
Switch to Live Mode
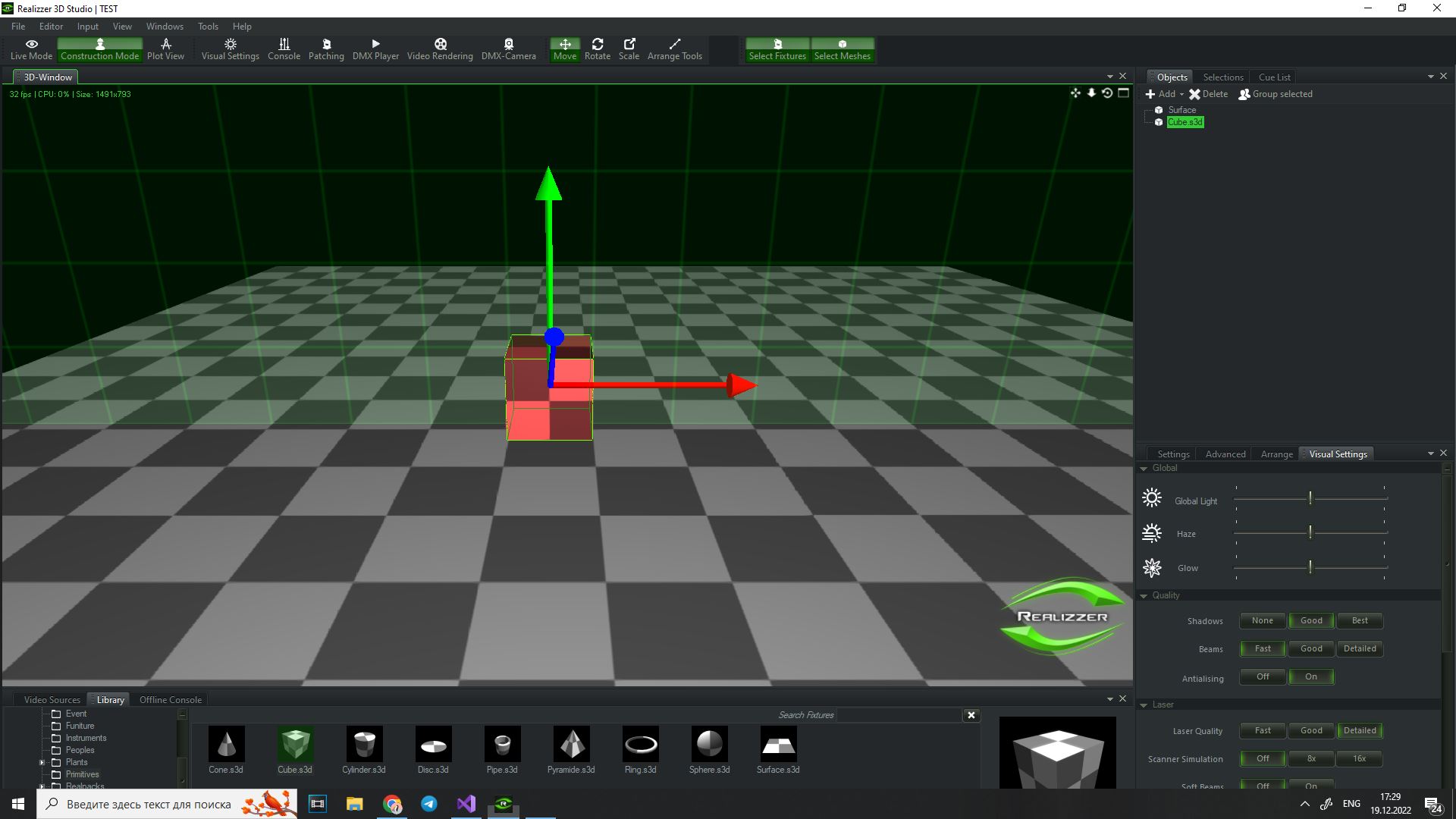31,49
